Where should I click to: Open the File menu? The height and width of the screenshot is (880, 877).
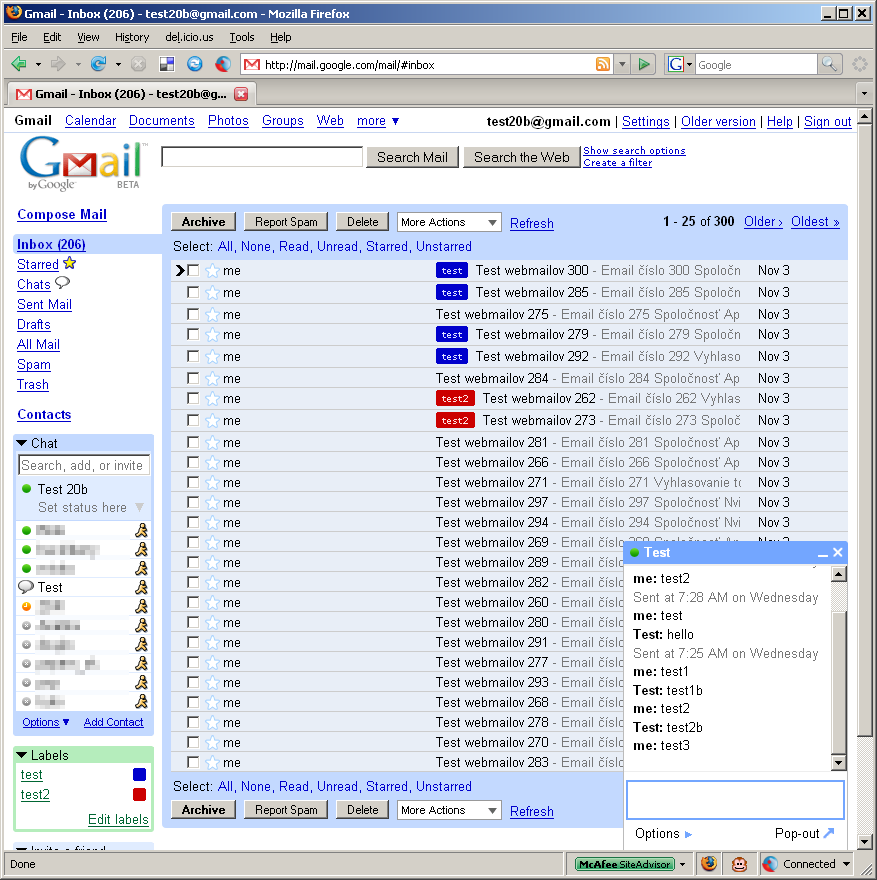pyautogui.click(x=19, y=37)
